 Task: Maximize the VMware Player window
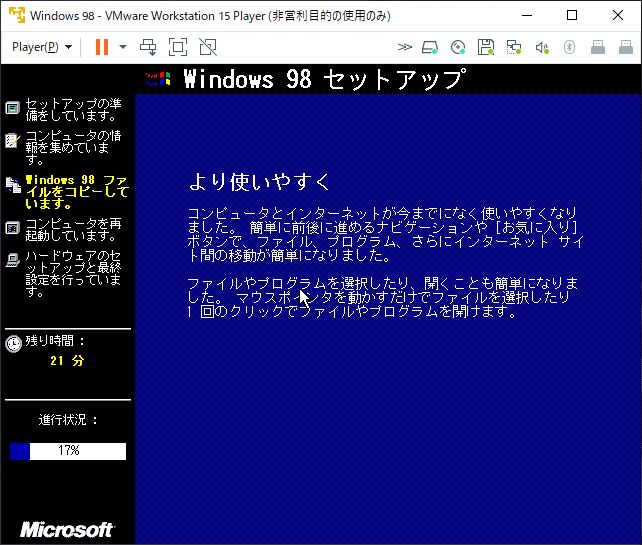click(x=572, y=15)
